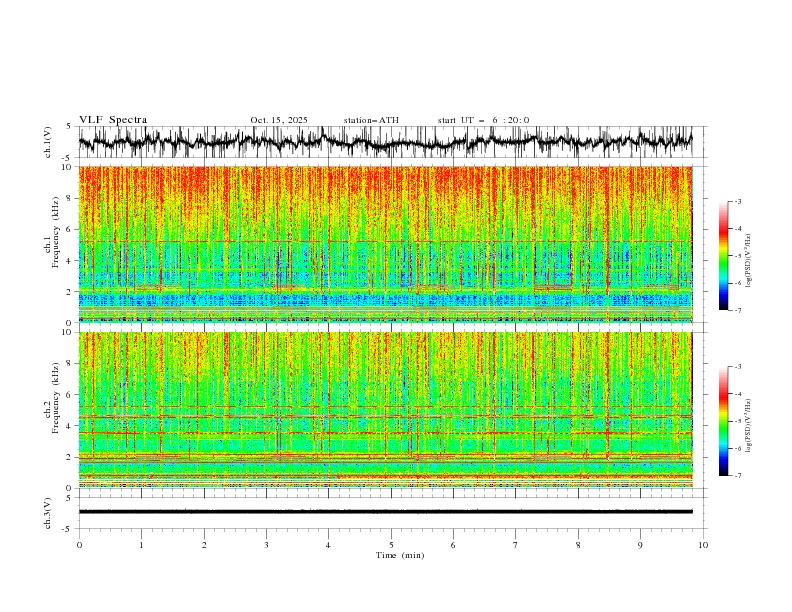Click the upper PSD color scale bar

pyautogui.click(x=724, y=256)
